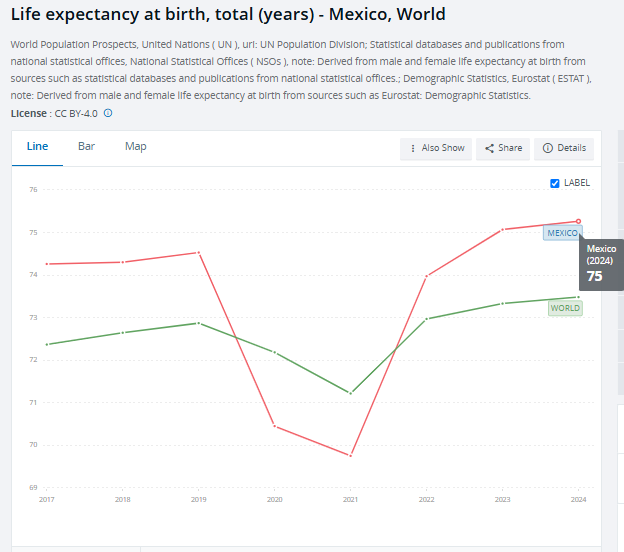Screen dimensions: 624x552
Task: Click the Share button
Action: [x=503, y=148]
